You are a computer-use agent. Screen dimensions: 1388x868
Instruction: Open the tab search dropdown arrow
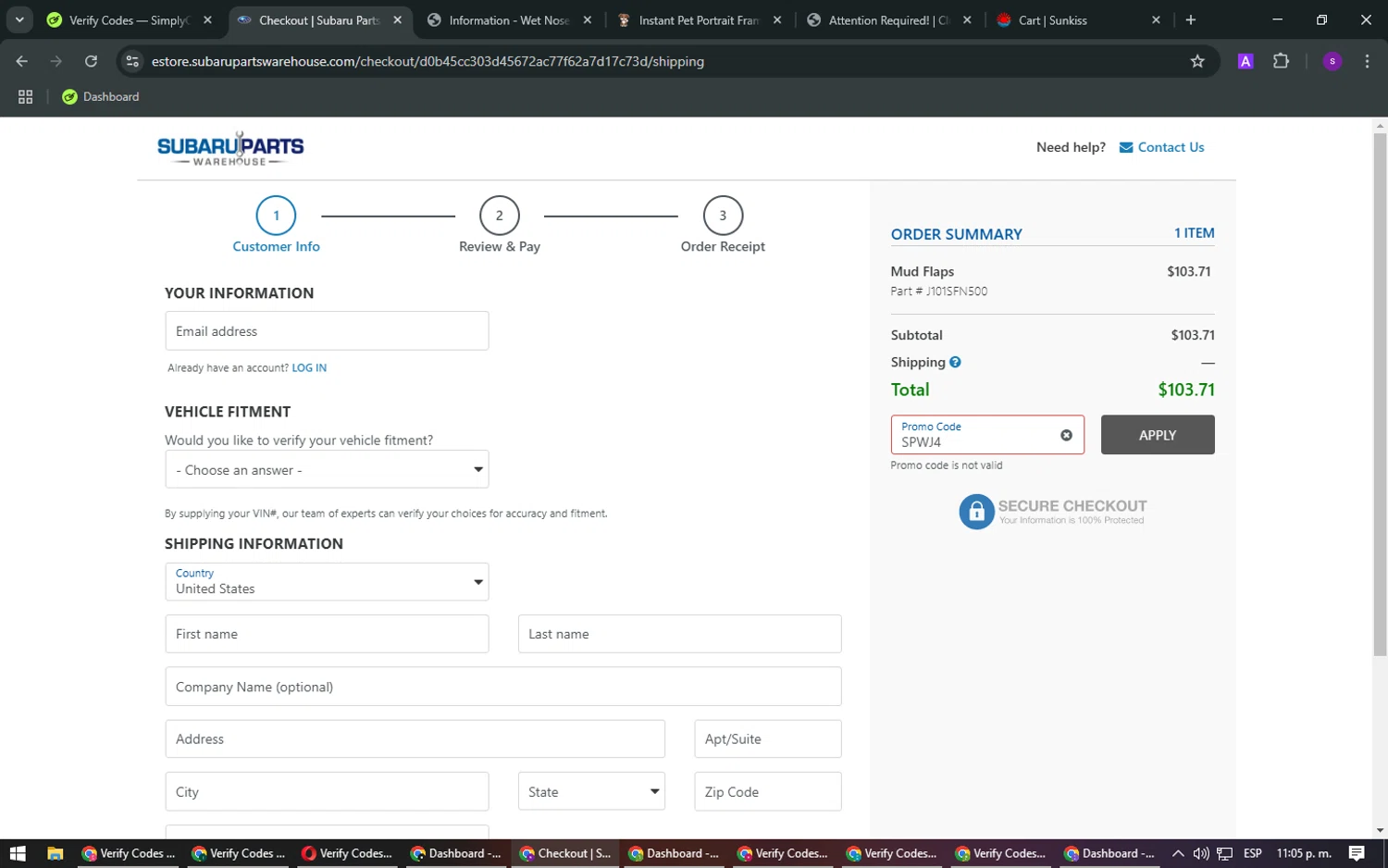[x=19, y=19]
